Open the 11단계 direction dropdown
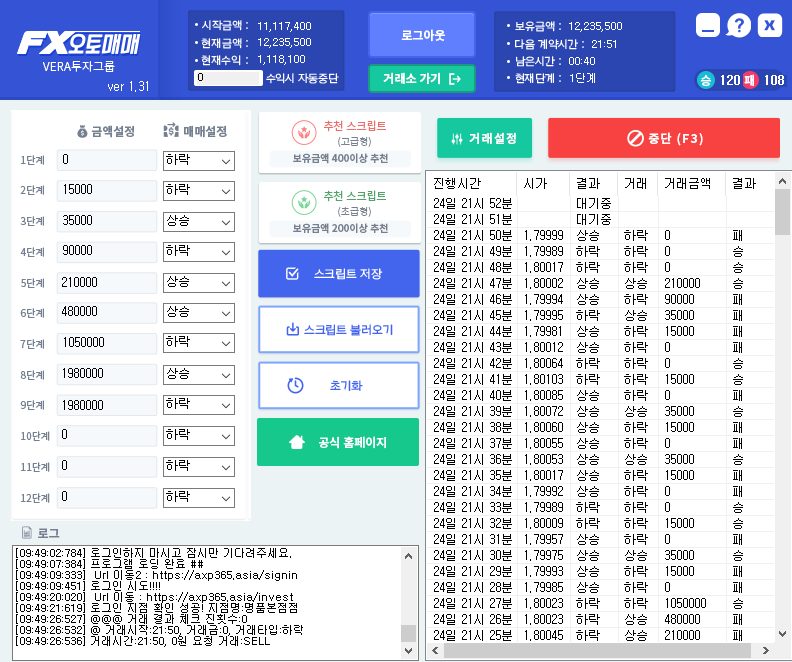 point(199,467)
